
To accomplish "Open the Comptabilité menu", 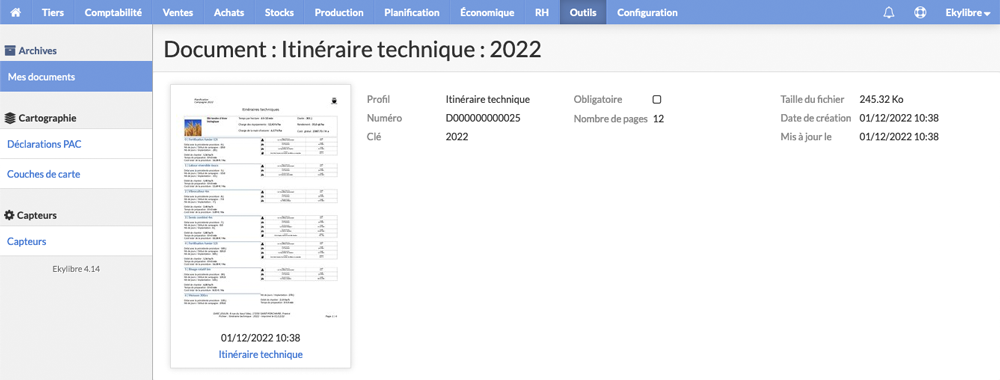I will click(114, 12).
